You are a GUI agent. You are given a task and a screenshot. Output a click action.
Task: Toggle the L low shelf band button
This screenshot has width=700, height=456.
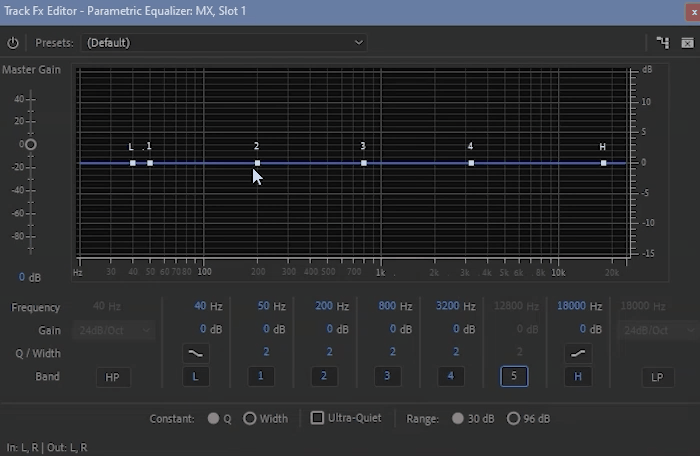coord(196,377)
